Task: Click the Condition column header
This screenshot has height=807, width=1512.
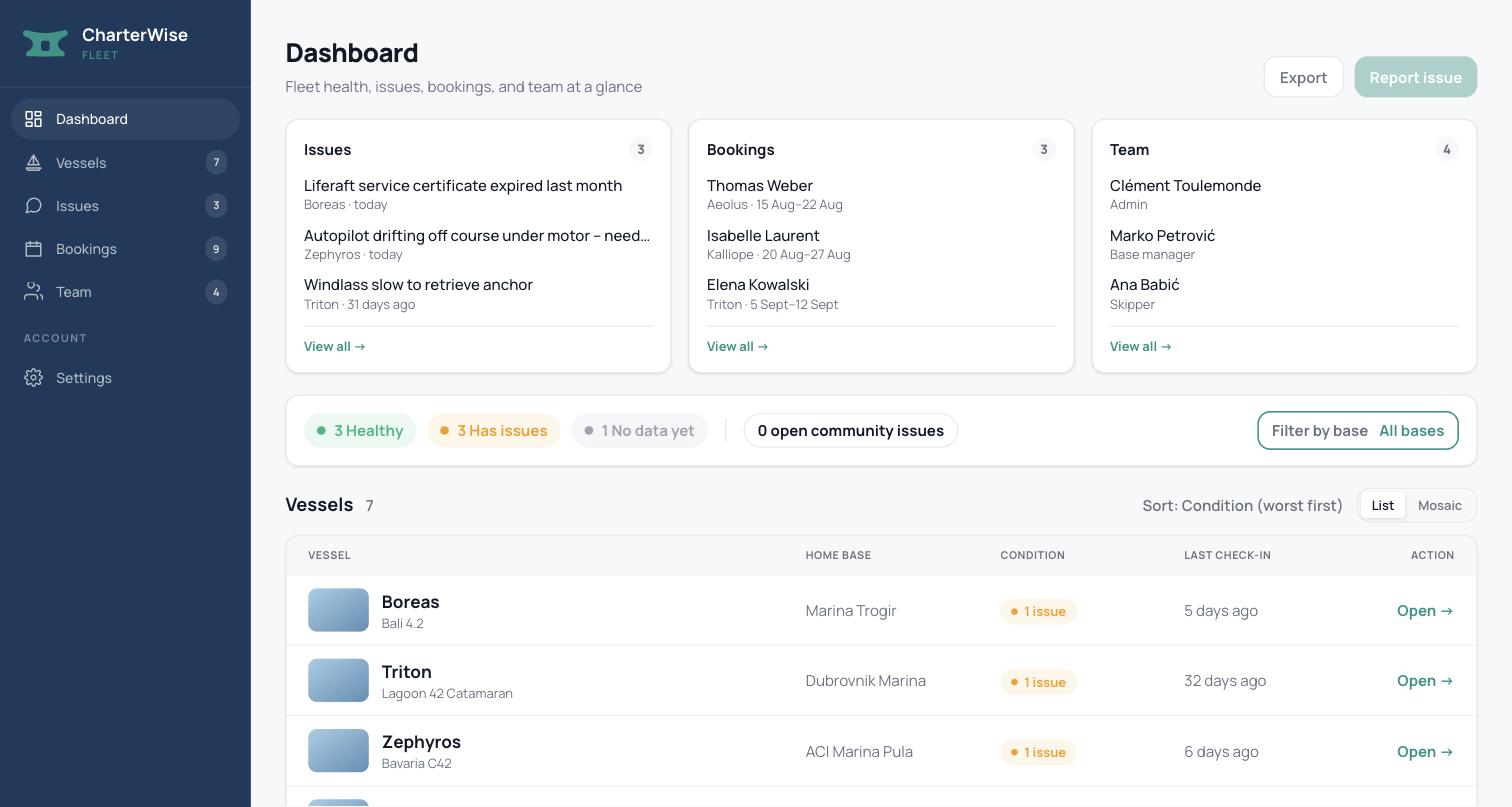Action: (1032, 555)
